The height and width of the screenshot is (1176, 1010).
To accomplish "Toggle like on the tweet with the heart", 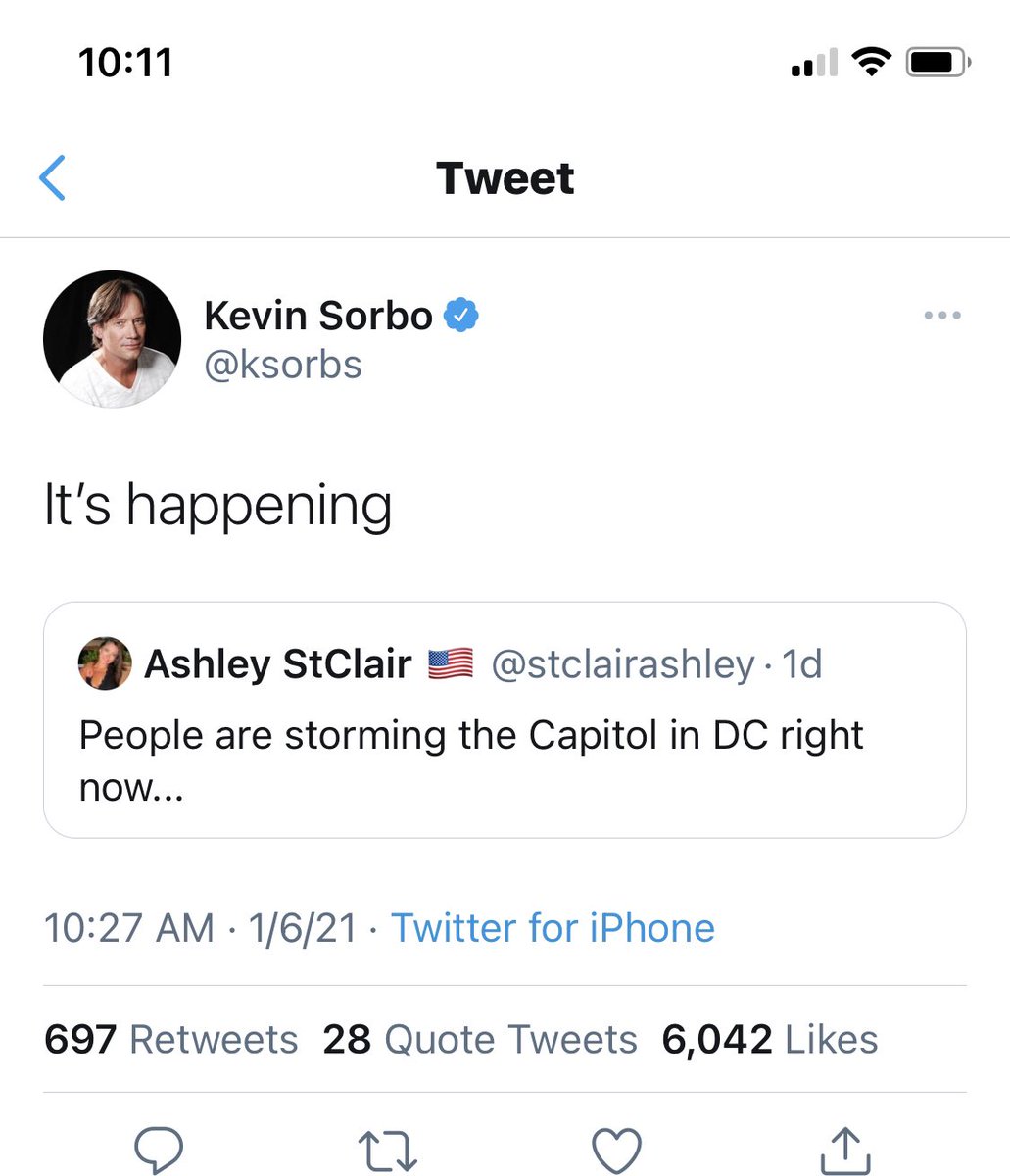I will [617, 1149].
